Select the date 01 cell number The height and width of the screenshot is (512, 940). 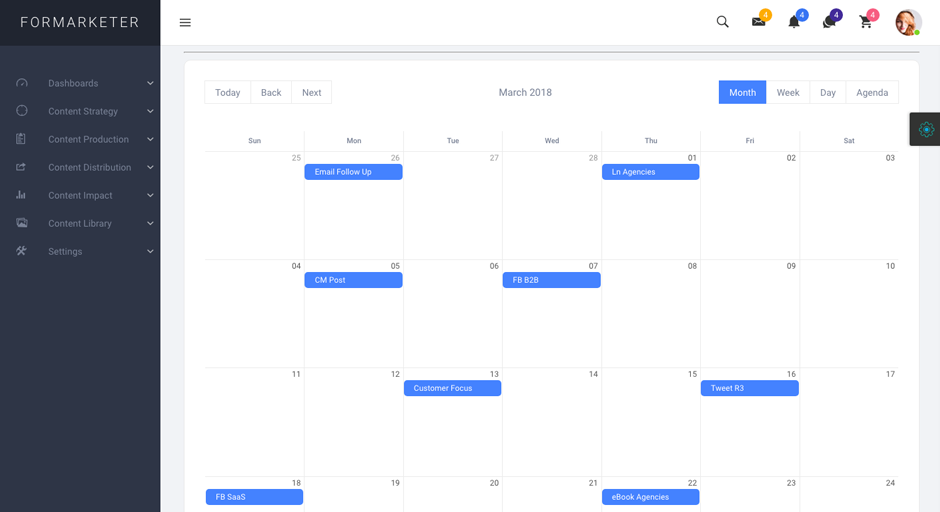692,158
